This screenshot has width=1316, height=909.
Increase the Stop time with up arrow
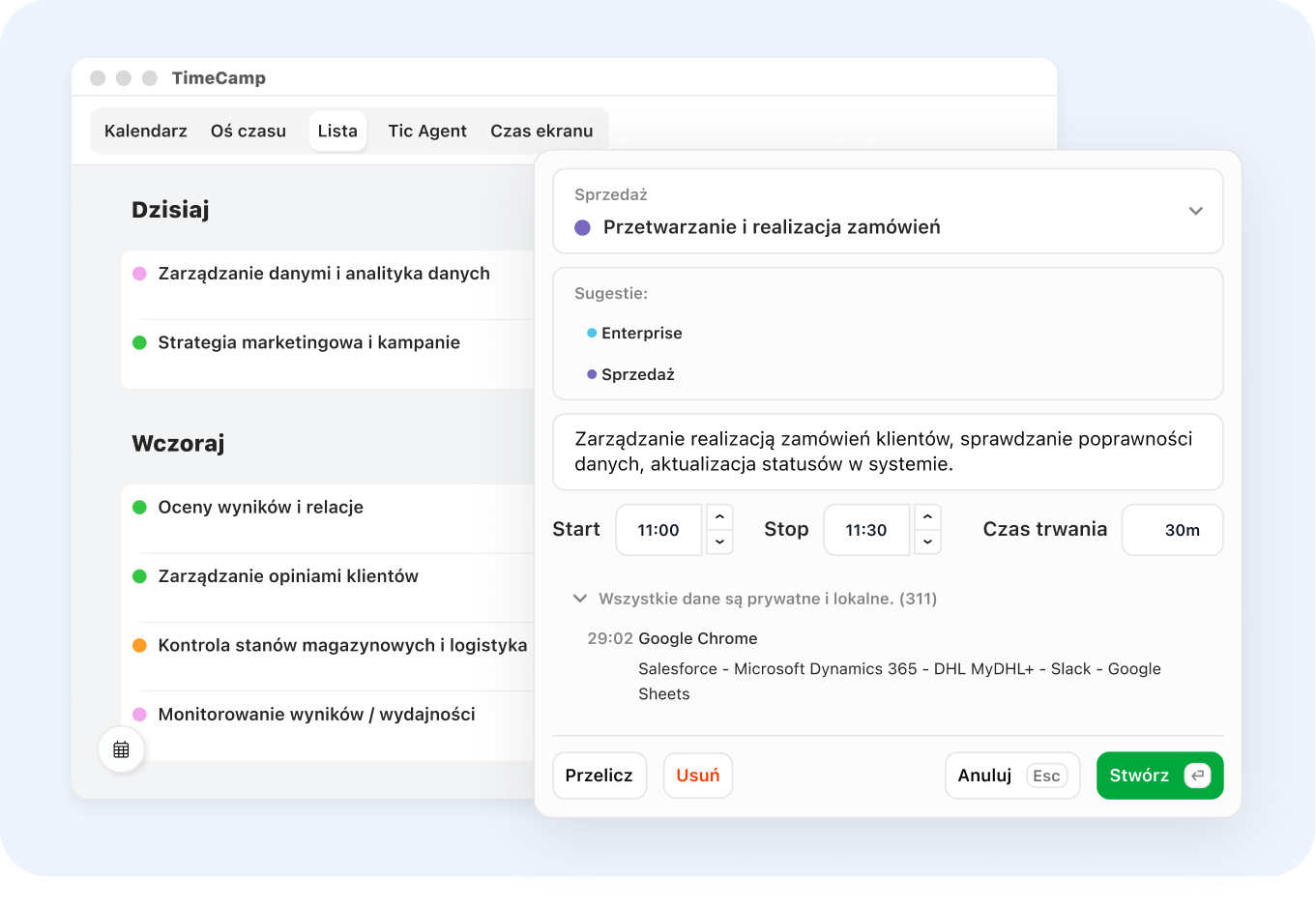pos(927,516)
